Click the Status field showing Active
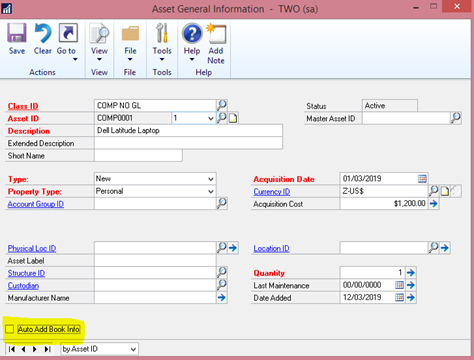The image size is (474, 360). [x=390, y=106]
